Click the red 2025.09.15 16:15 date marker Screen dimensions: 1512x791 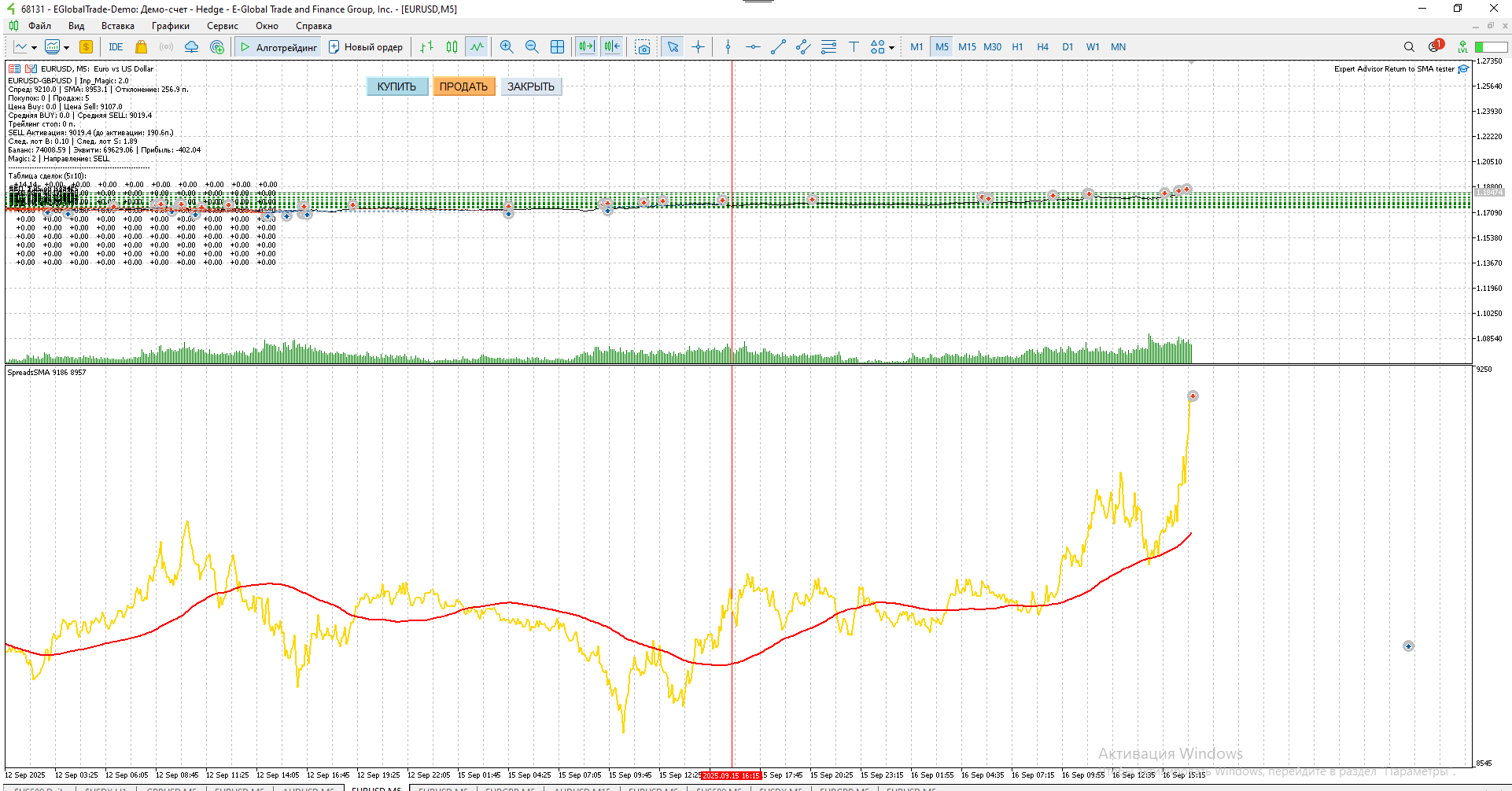732,776
